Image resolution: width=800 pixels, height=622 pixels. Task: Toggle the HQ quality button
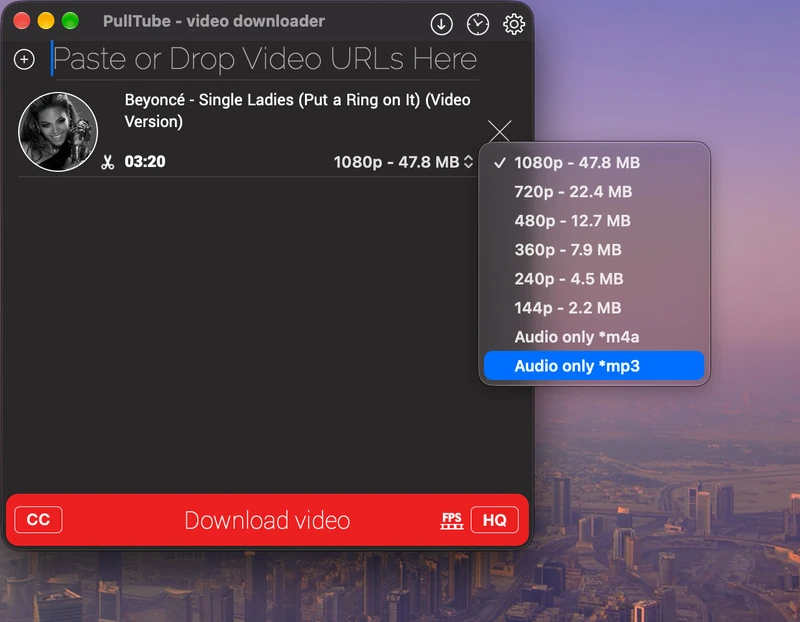(x=494, y=519)
